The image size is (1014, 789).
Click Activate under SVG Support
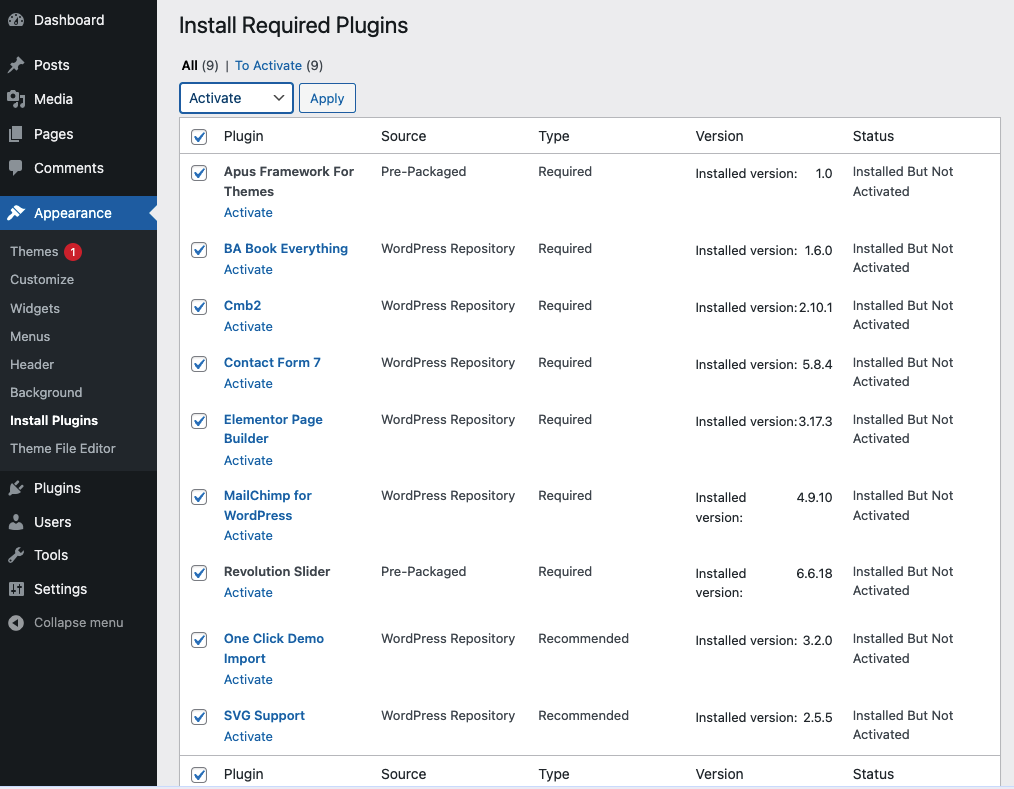pyautogui.click(x=248, y=736)
